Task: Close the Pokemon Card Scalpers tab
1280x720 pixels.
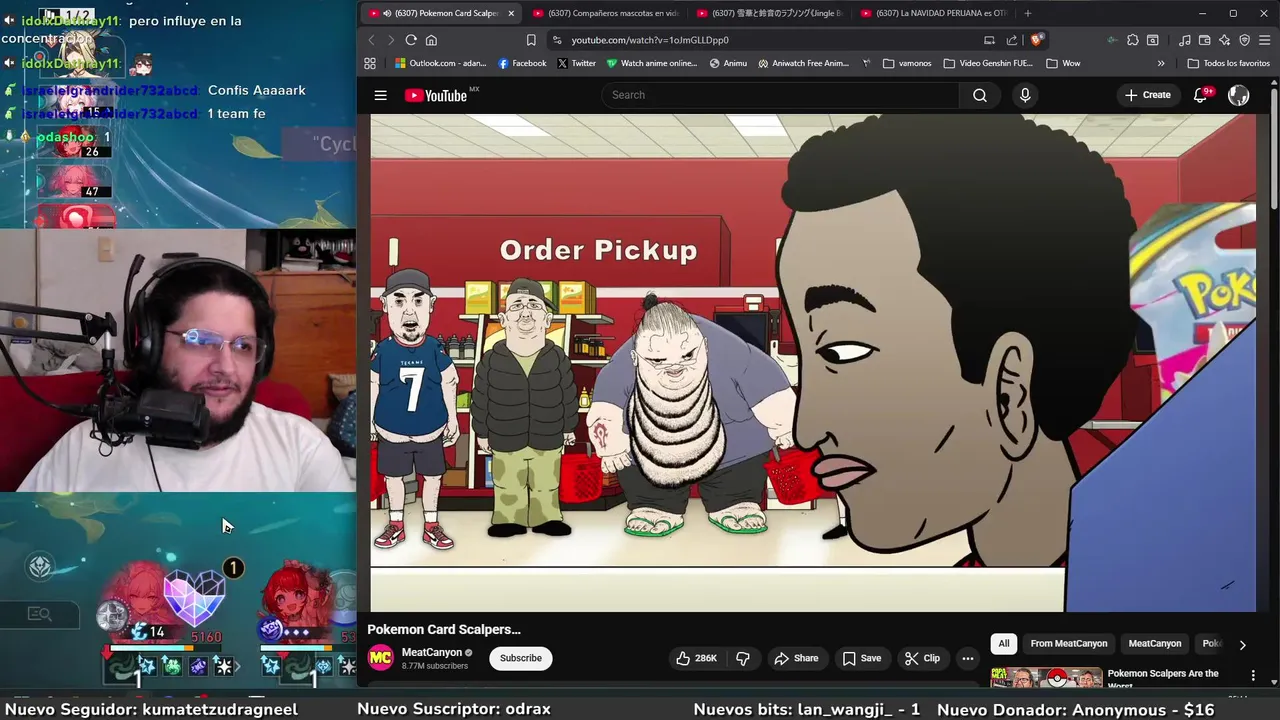Action: [511, 13]
